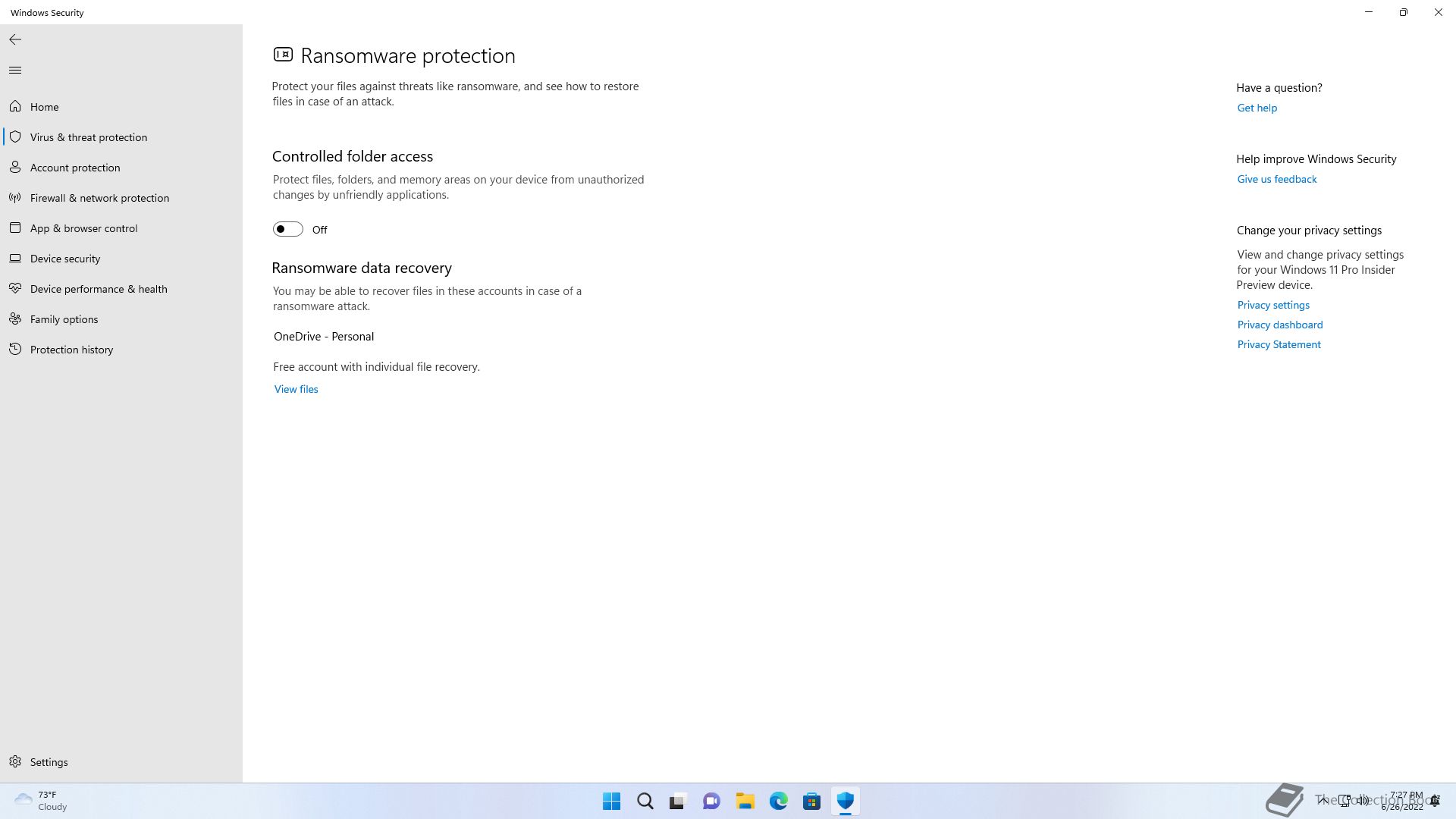Image resolution: width=1456 pixels, height=819 pixels.
Task: Open Device performance & health
Action: point(121,289)
